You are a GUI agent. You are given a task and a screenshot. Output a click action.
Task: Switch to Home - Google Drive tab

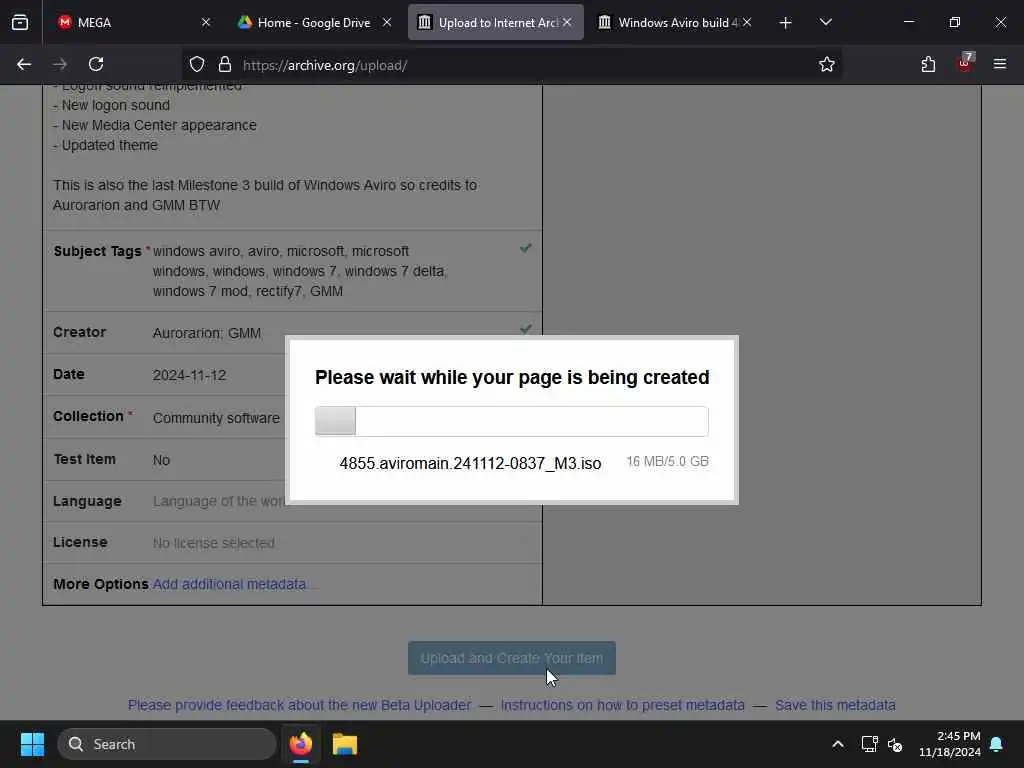[x=314, y=22]
